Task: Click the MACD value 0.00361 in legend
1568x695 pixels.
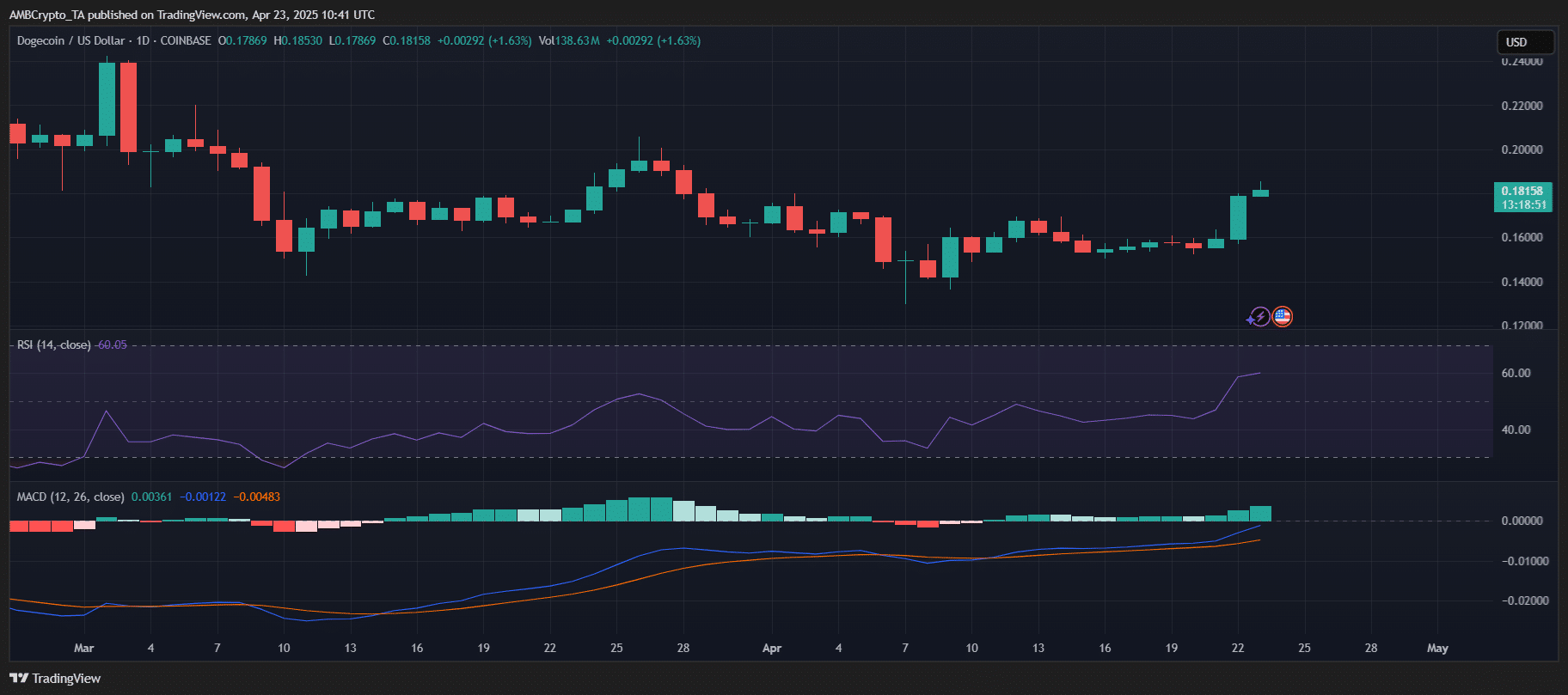Action: (151, 497)
